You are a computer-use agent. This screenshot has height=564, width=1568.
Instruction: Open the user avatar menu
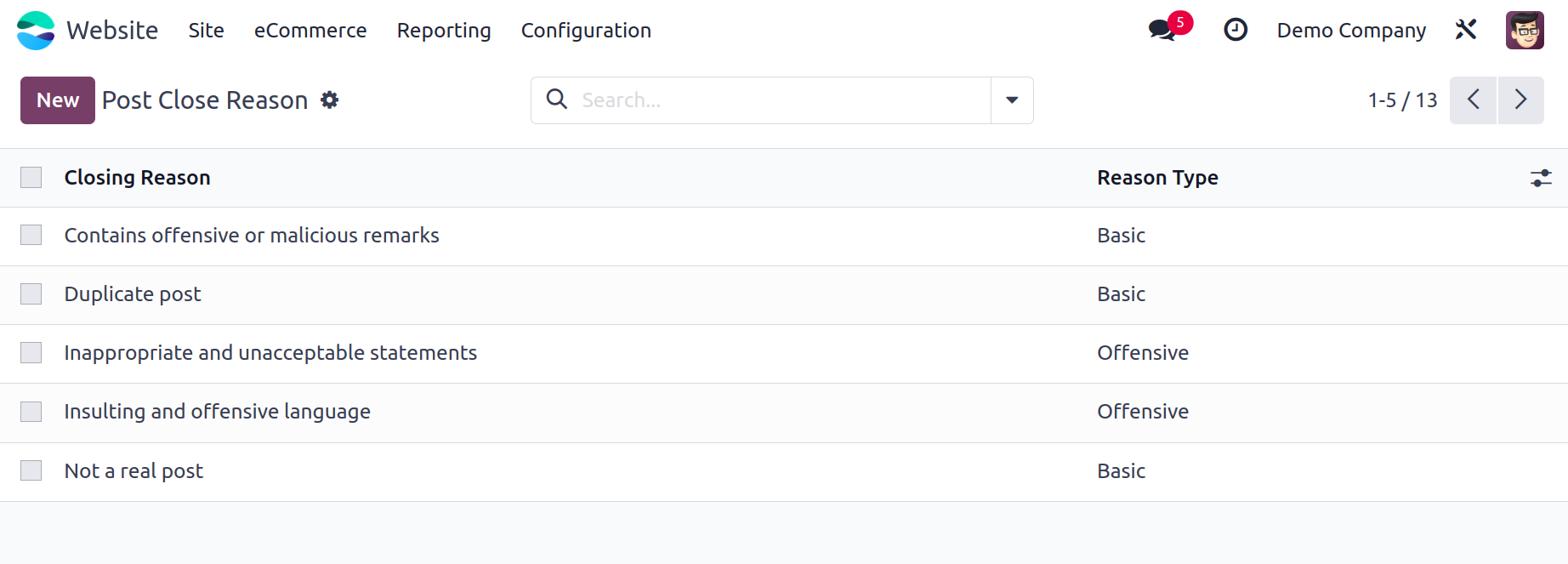pyautogui.click(x=1525, y=30)
